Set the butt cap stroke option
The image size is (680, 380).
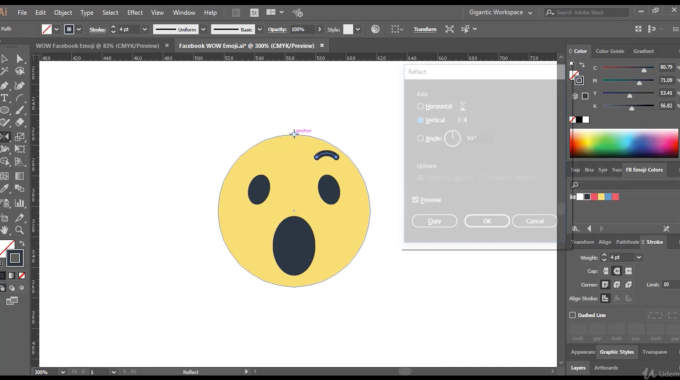point(605,271)
